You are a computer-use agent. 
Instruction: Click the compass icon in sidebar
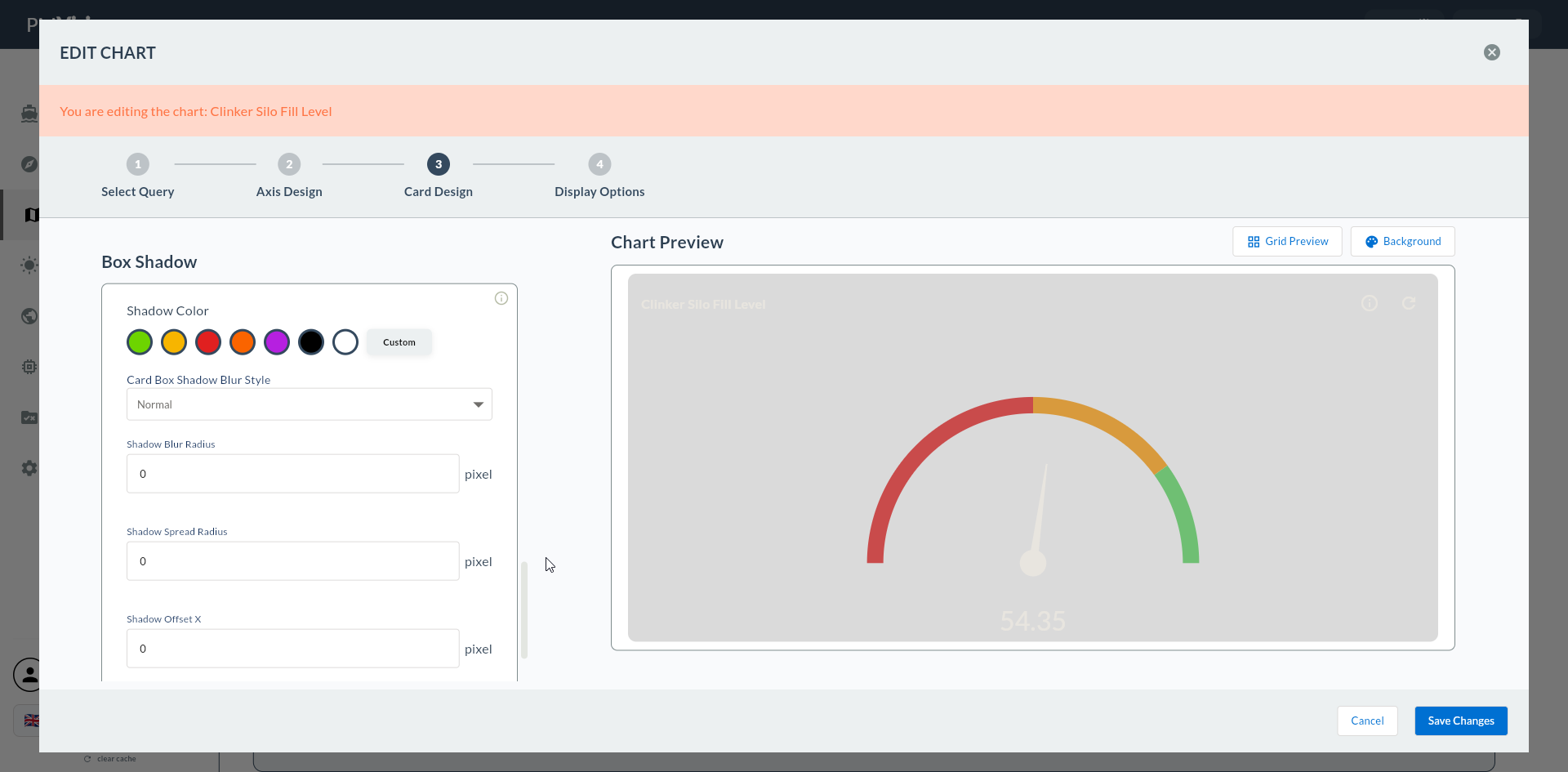pyautogui.click(x=29, y=164)
